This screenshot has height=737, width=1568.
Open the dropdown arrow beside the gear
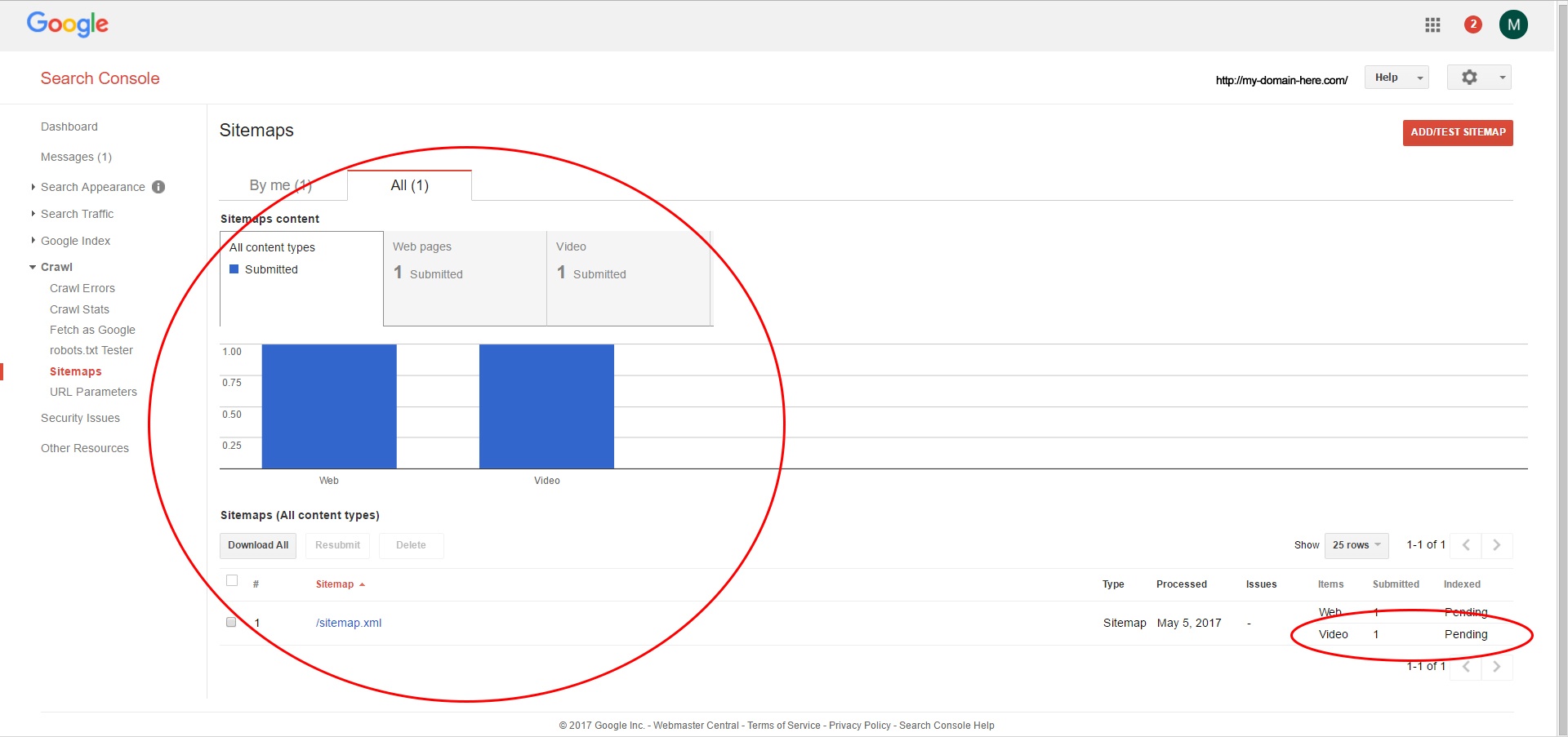tap(1502, 78)
